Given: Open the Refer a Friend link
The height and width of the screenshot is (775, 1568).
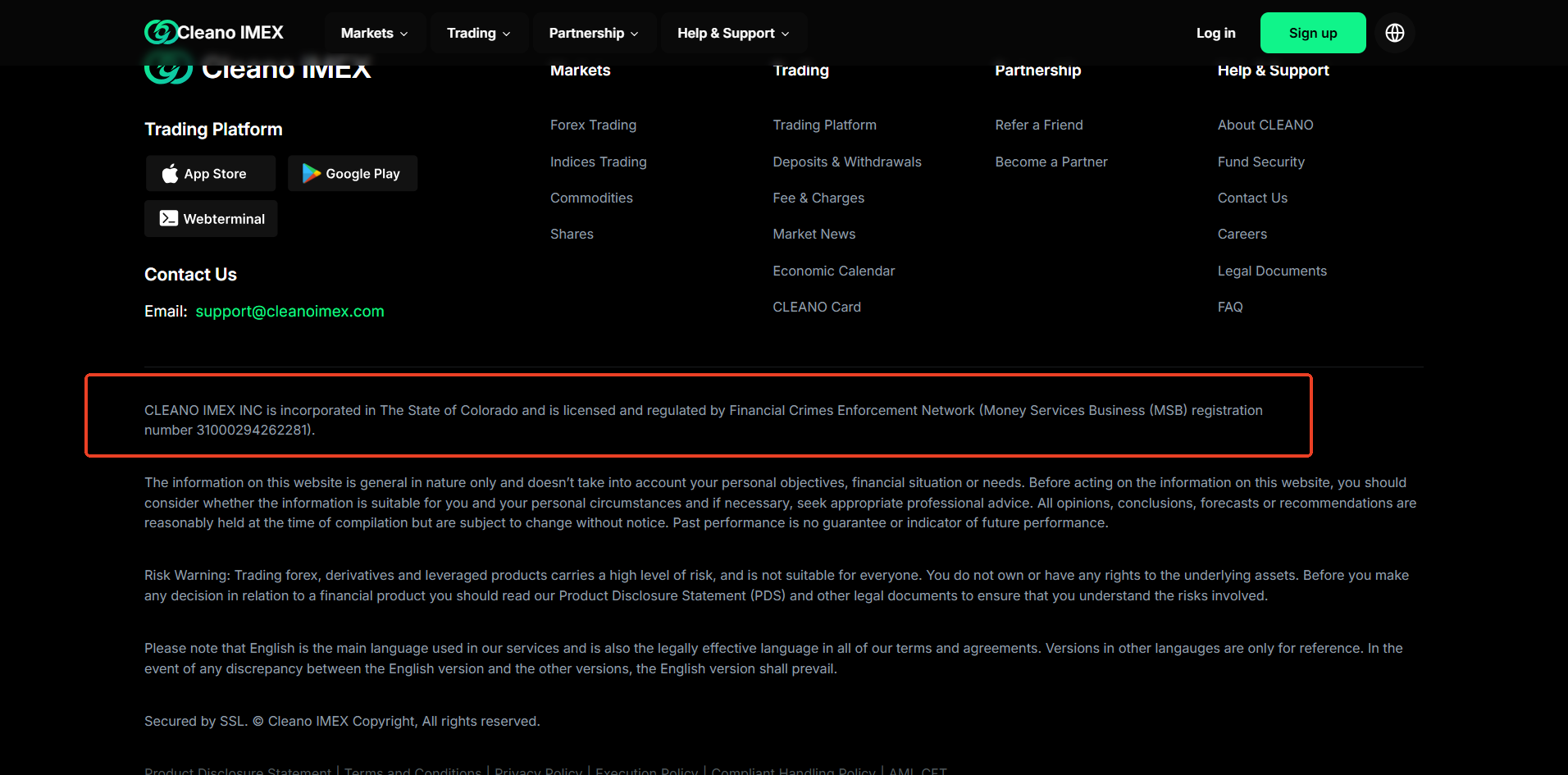Looking at the screenshot, I should pyautogui.click(x=1039, y=125).
